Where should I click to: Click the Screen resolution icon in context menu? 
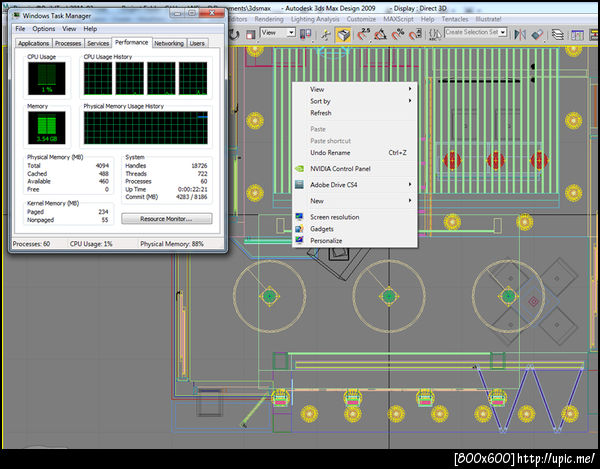299,217
